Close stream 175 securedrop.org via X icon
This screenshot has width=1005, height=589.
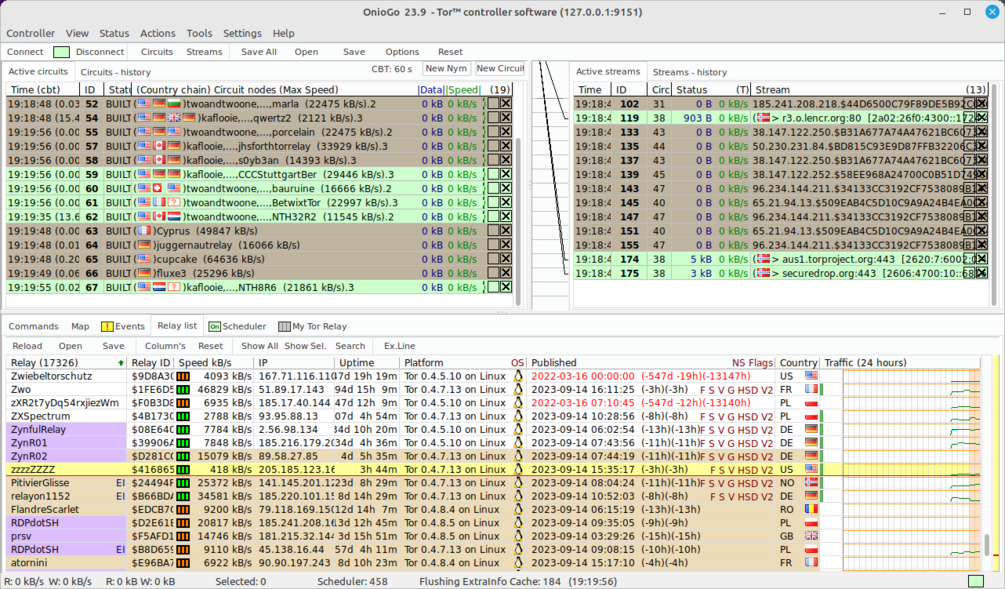(981, 272)
